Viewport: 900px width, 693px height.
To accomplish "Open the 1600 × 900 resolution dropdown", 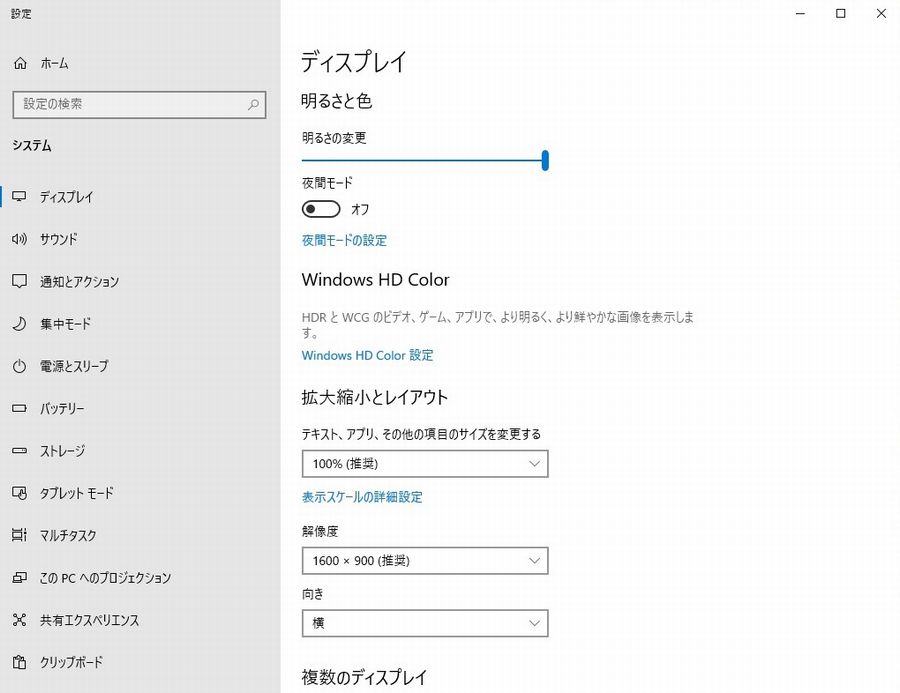I will [x=425, y=561].
